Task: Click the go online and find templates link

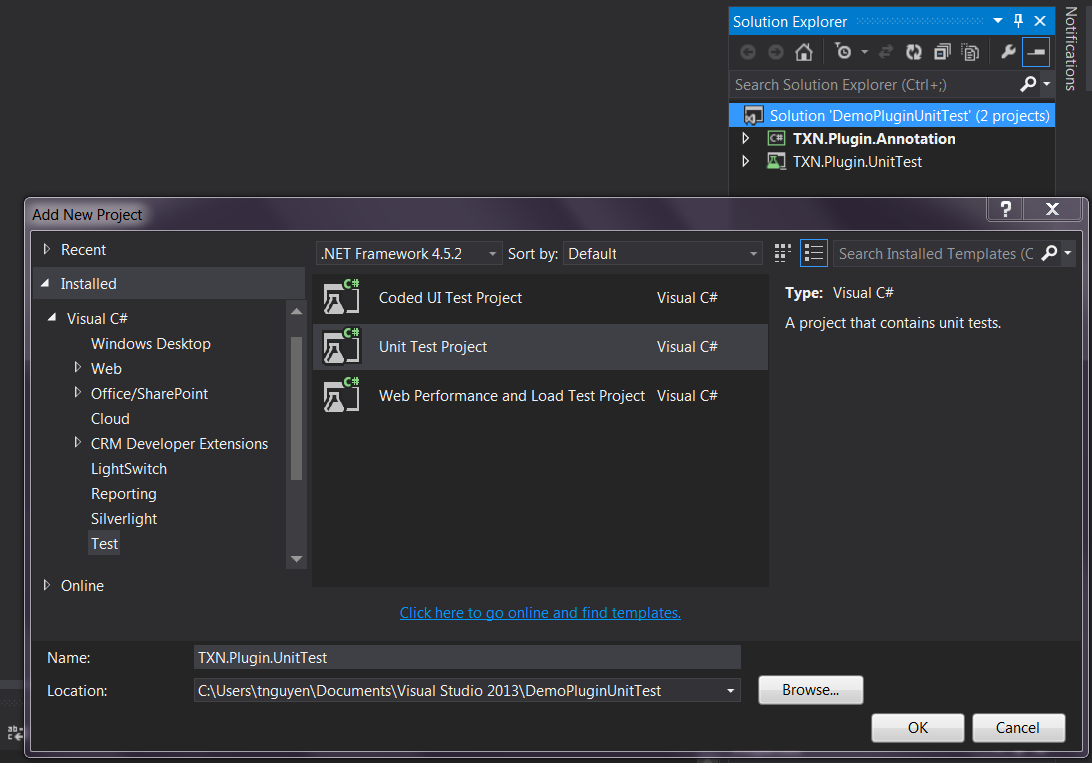Action: coord(540,613)
